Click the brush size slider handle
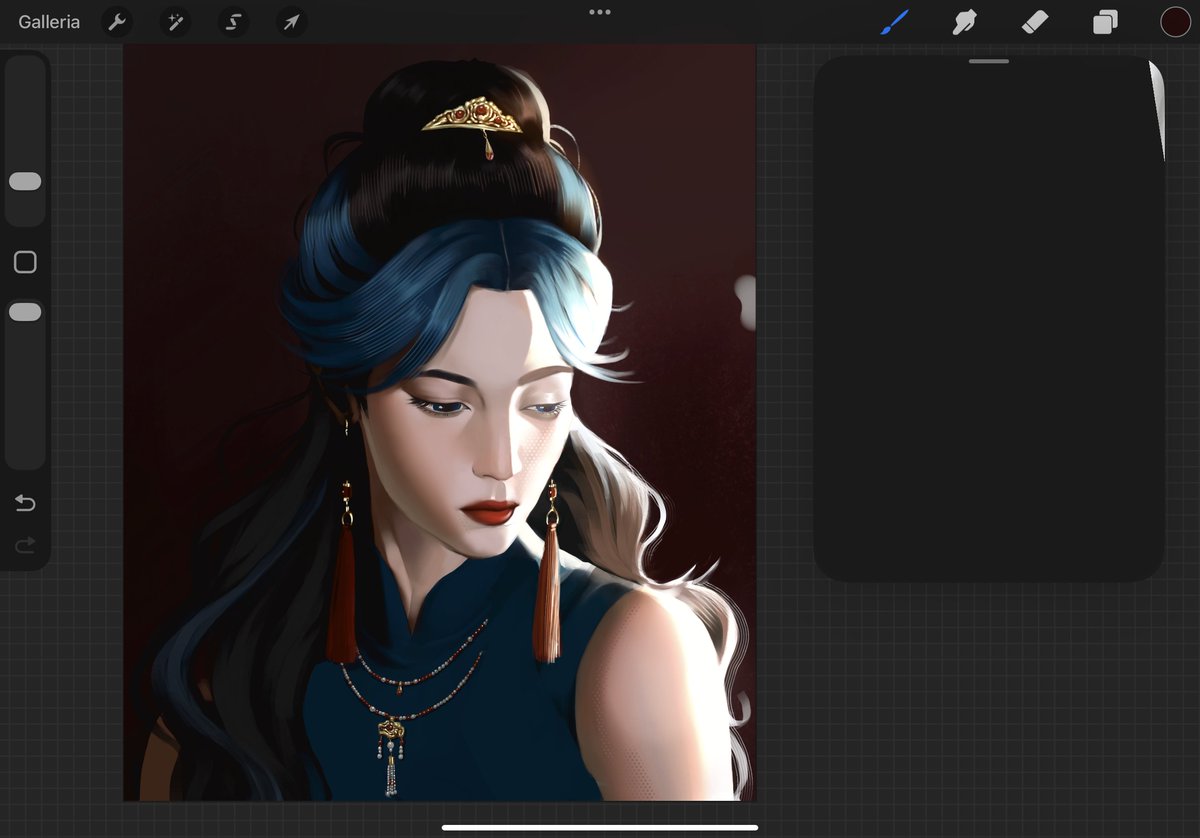The width and height of the screenshot is (1200, 838). [25, 181]
